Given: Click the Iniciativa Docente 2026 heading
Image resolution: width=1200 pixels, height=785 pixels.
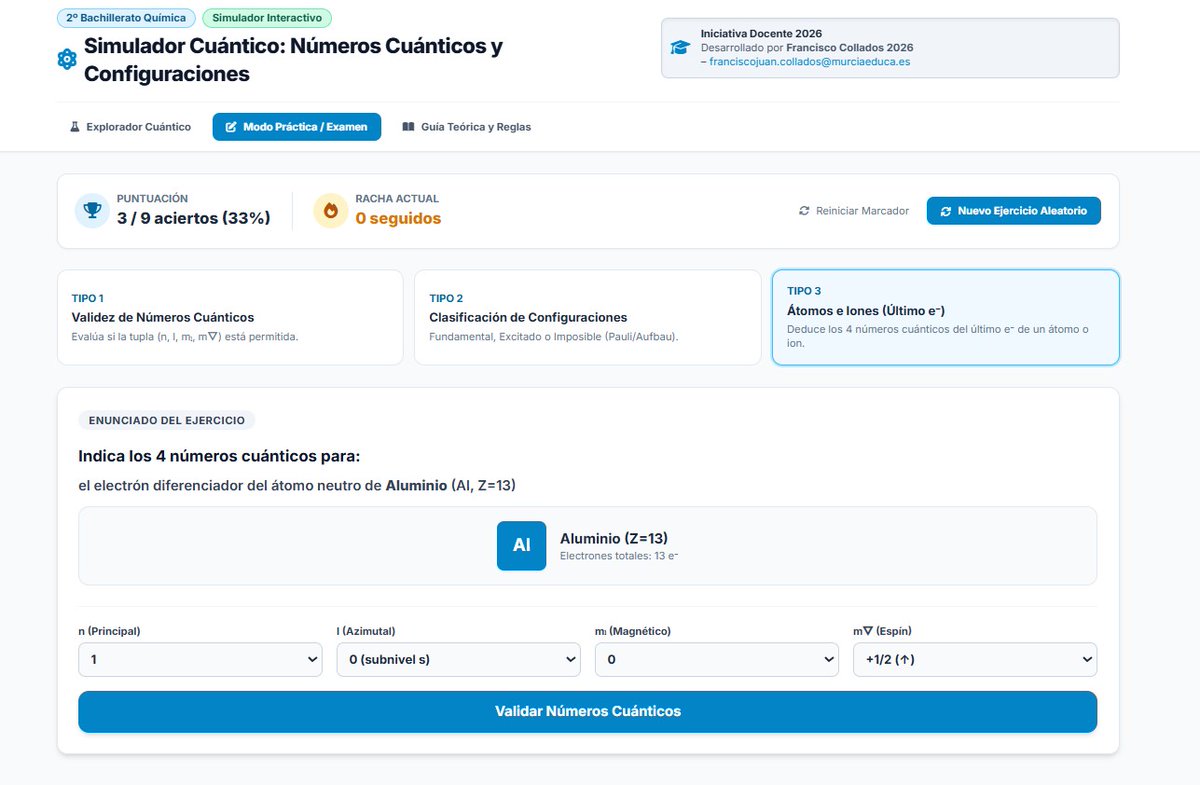Looking at the screenshot, I should pos(762,34).
